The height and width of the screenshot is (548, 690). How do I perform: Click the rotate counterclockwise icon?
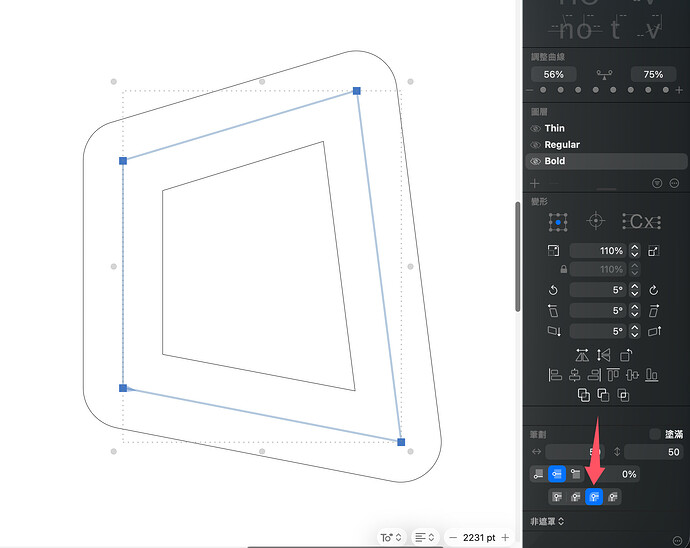[553, 290]
